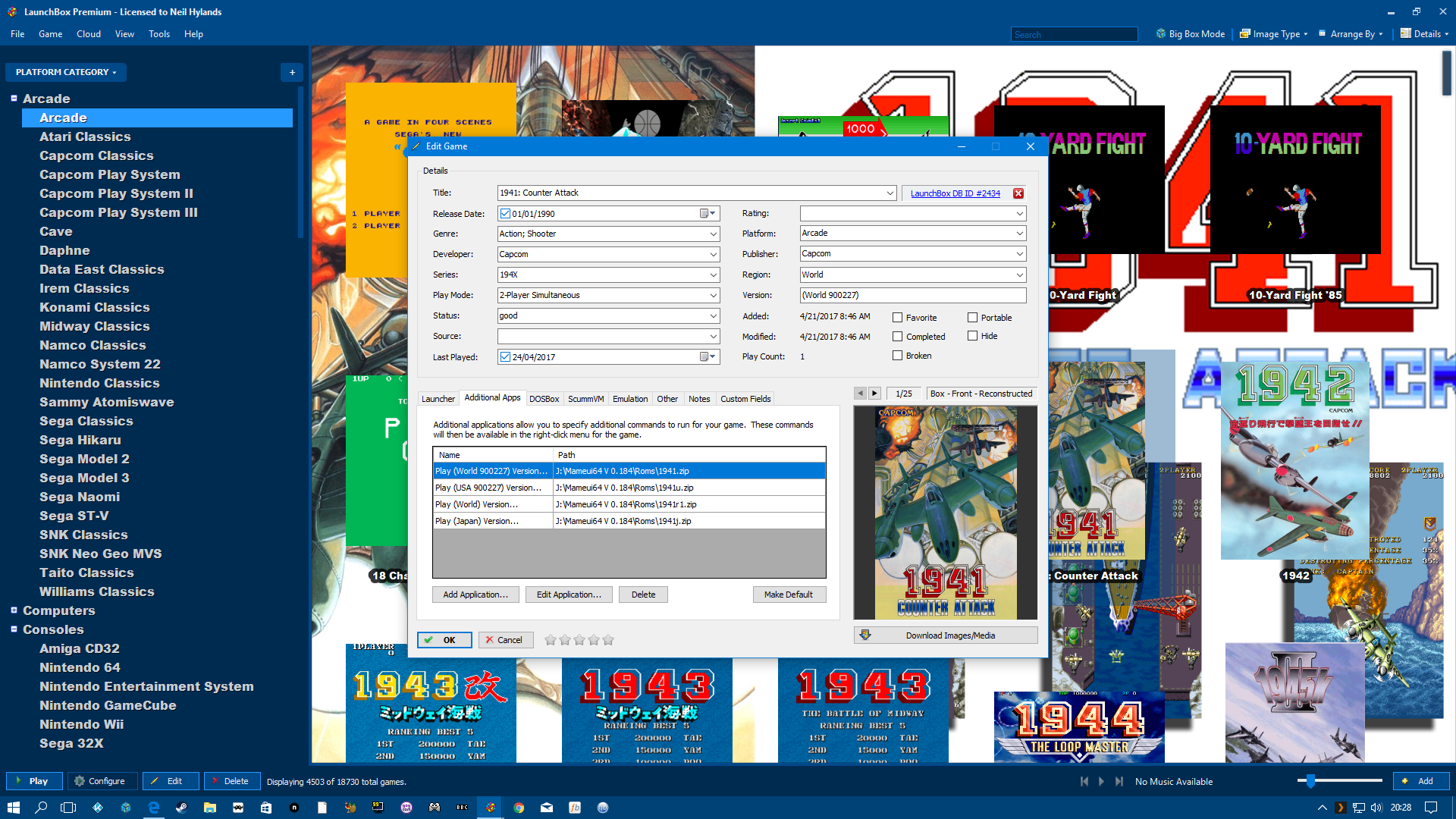Viewport: 1456px width, 819px height.
Task: Switch to the Custom Fields tab
Action: tap(745, 399)
